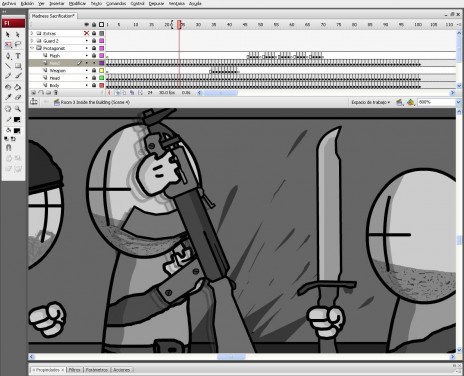The width and height of the screenshot is (464, 376).
Task: Click the Edit Symbols icon
Action: point(411,102)
